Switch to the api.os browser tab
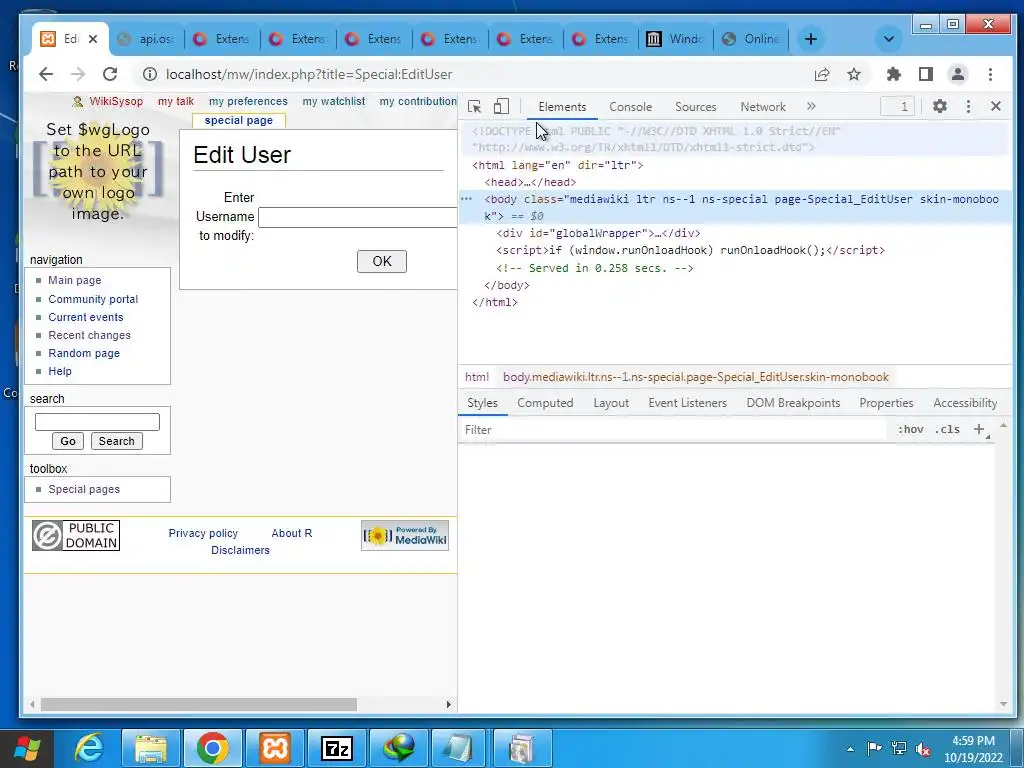 [x=147, y=39]
